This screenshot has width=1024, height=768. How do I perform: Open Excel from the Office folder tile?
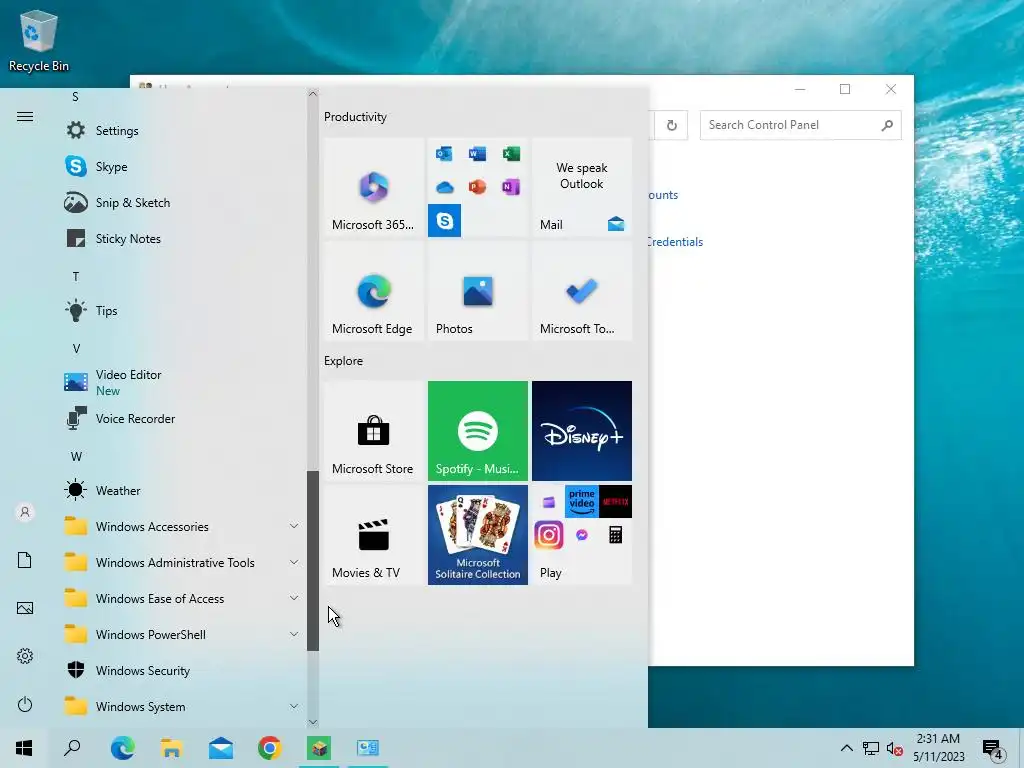pos(511,153)
